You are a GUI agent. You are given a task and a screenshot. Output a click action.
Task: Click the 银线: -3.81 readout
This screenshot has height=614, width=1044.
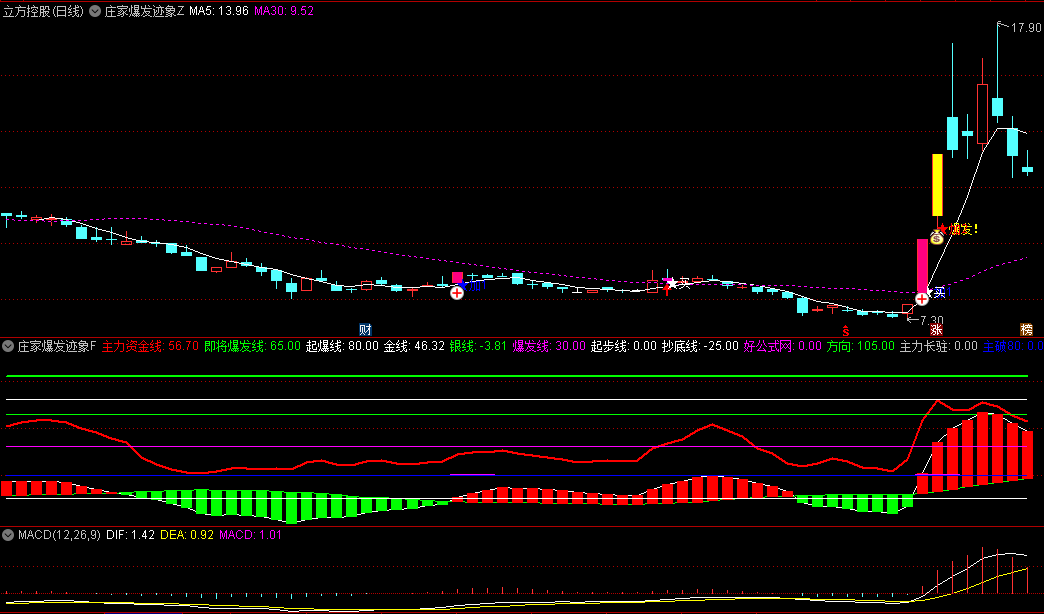point(478,346)
